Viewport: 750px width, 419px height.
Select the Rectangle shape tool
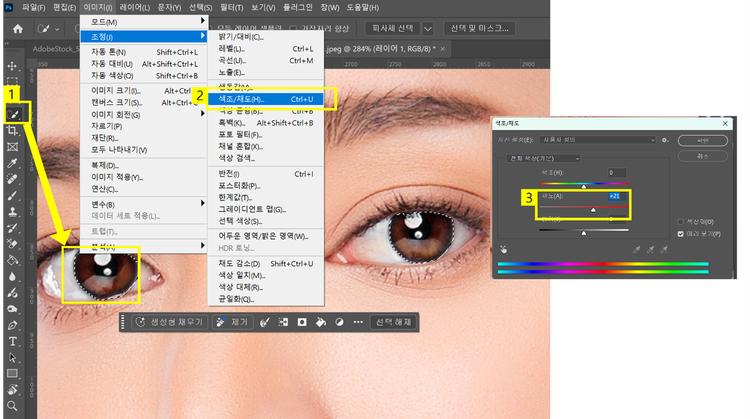pyautogui.click(x=12, y=374)
